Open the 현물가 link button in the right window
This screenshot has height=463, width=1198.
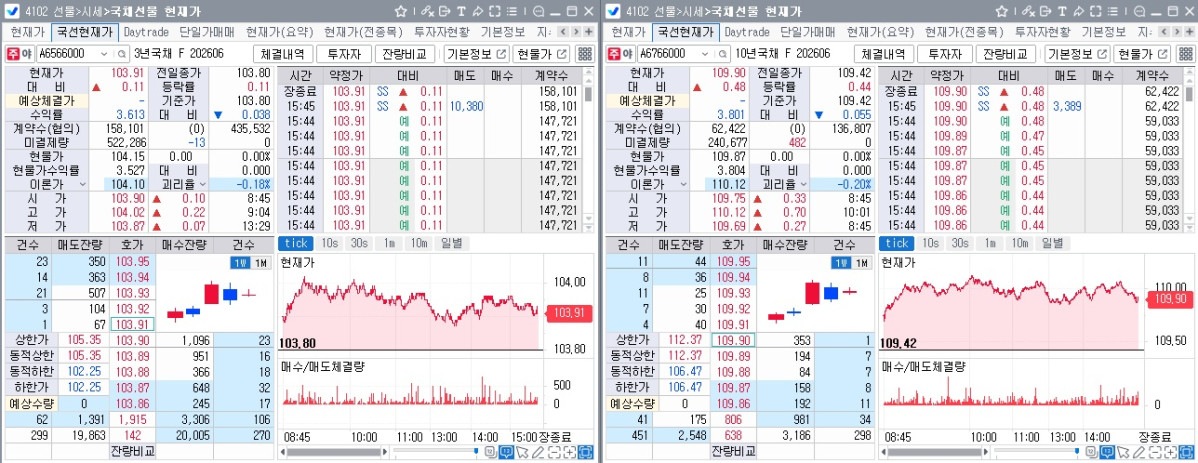click(1142, 54)
